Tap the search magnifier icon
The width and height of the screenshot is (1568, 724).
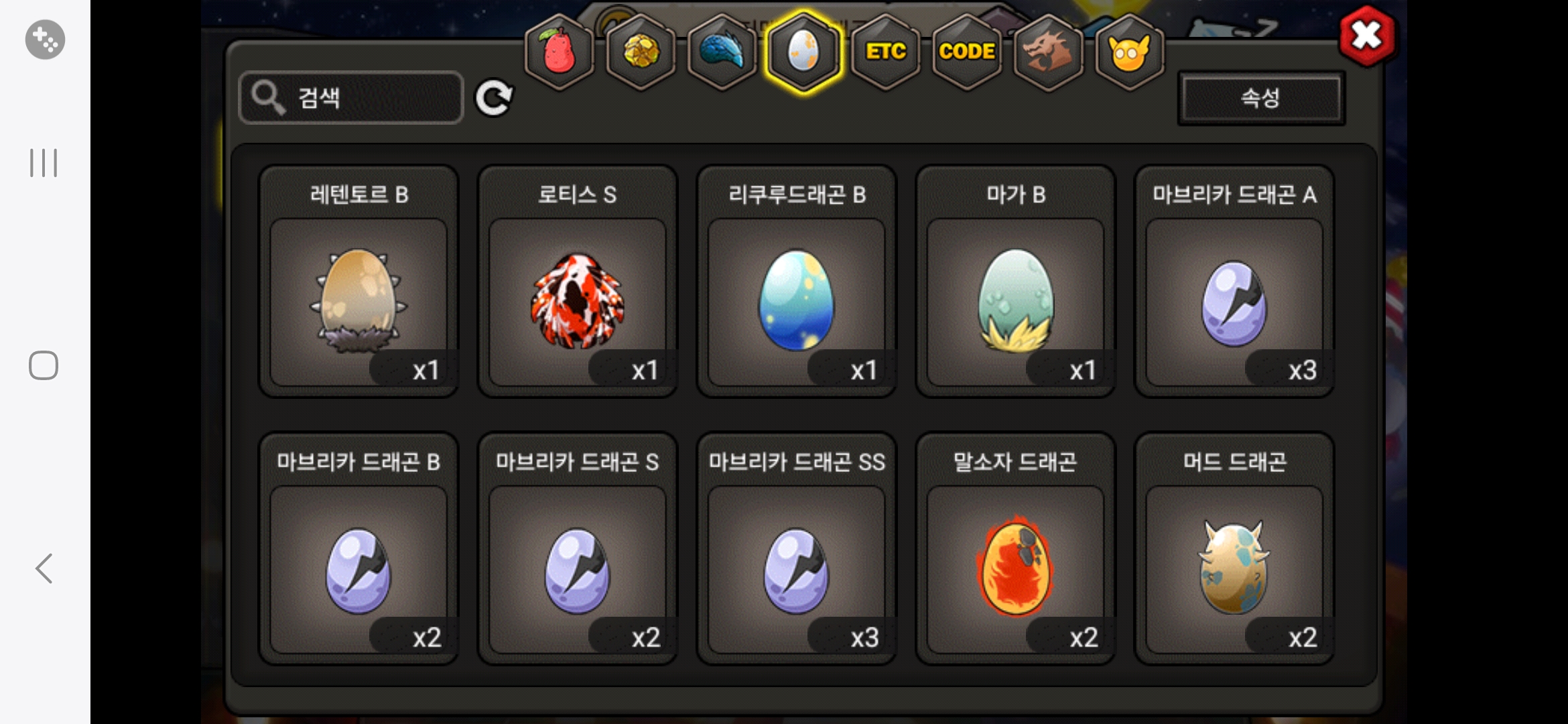(x=268, y=98)
